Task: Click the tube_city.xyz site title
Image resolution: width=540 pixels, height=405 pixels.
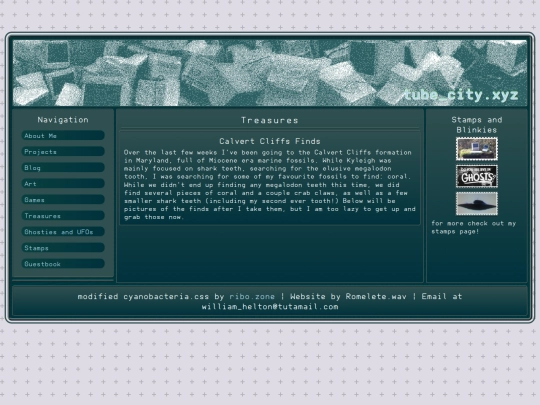Action: click(x=461, y=95)
